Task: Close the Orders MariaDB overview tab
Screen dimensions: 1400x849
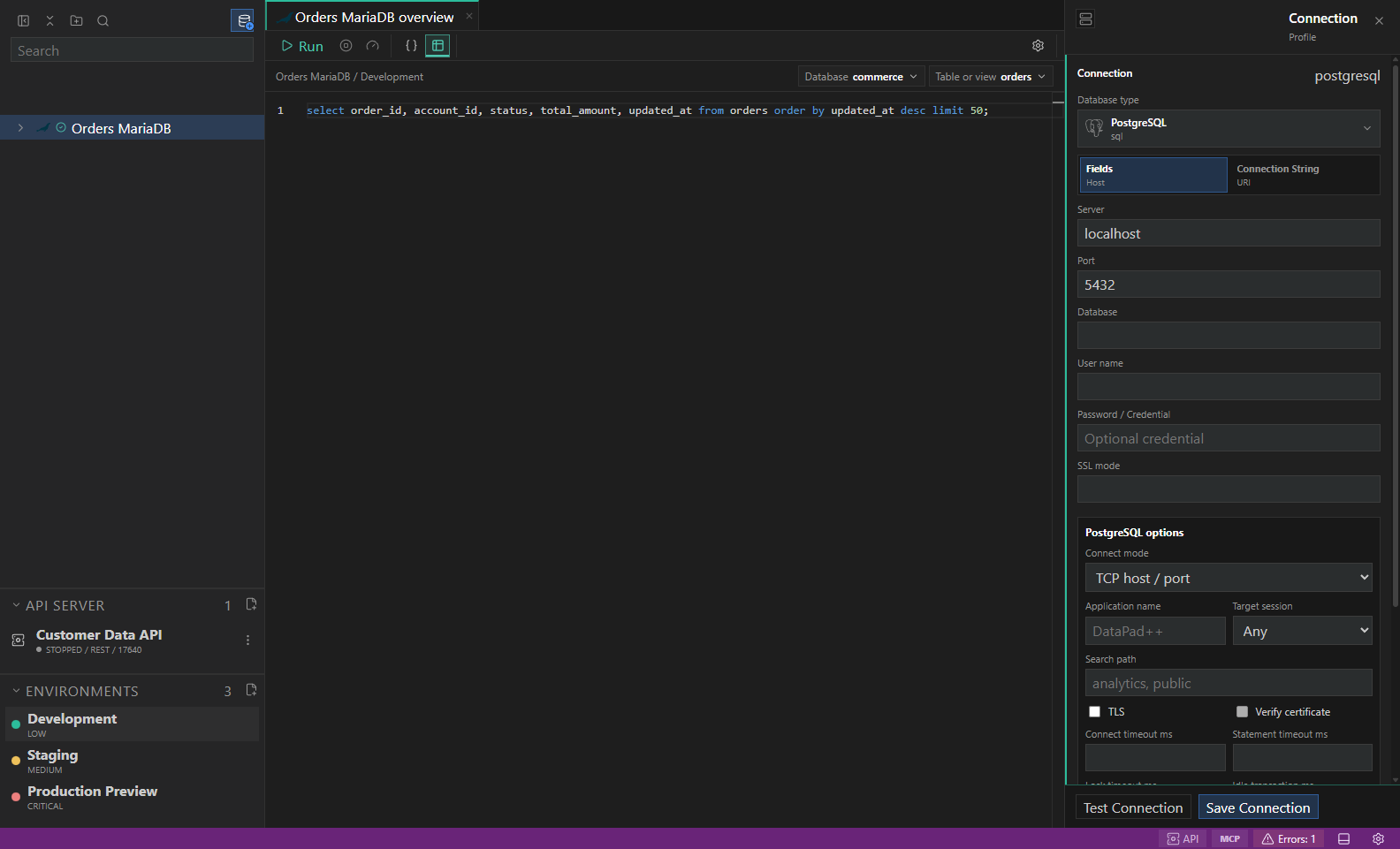Action: [469, 16]
